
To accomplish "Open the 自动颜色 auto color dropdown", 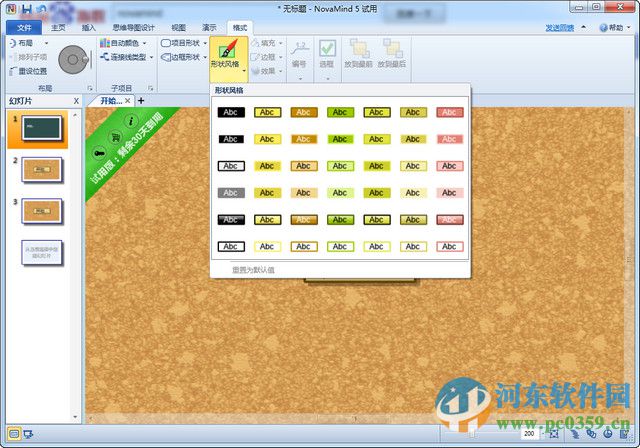I will 123,43.
